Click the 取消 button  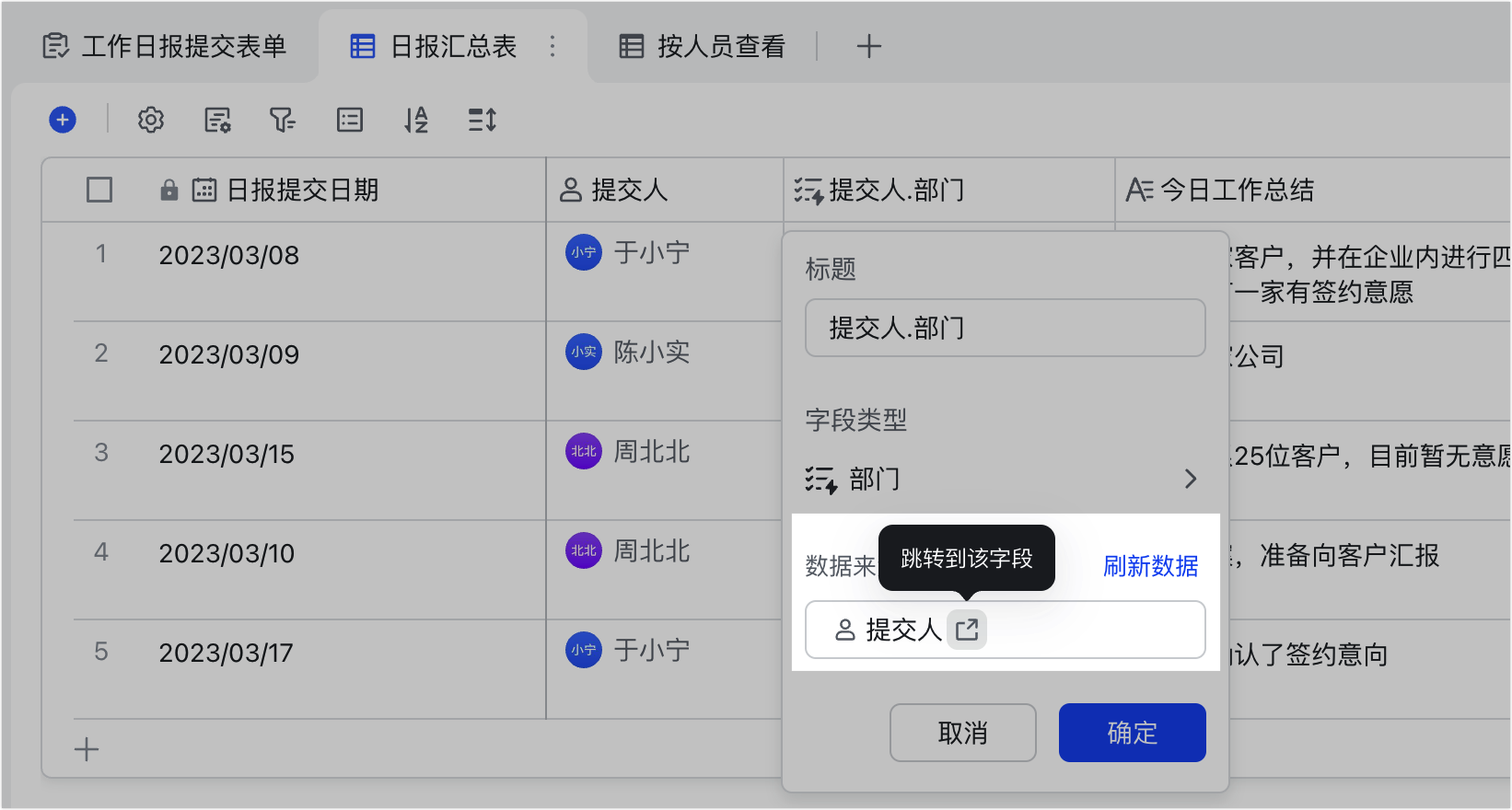962,733
